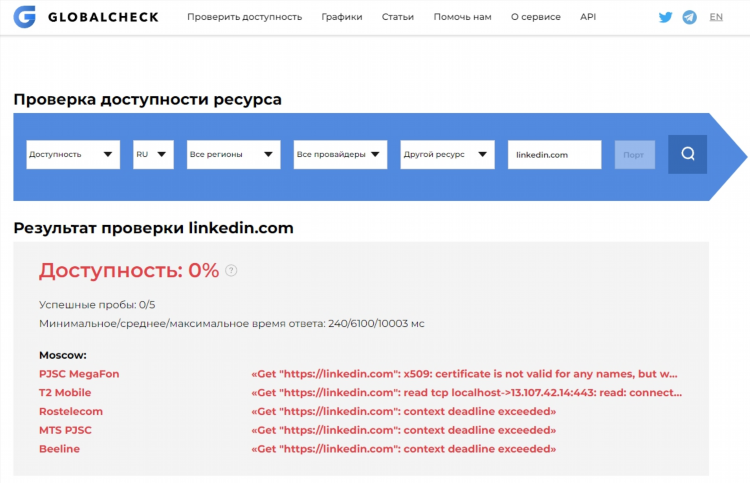Expand the Все провайдеры dropdown
Screen dimensions: 750x483
(340, 154)
